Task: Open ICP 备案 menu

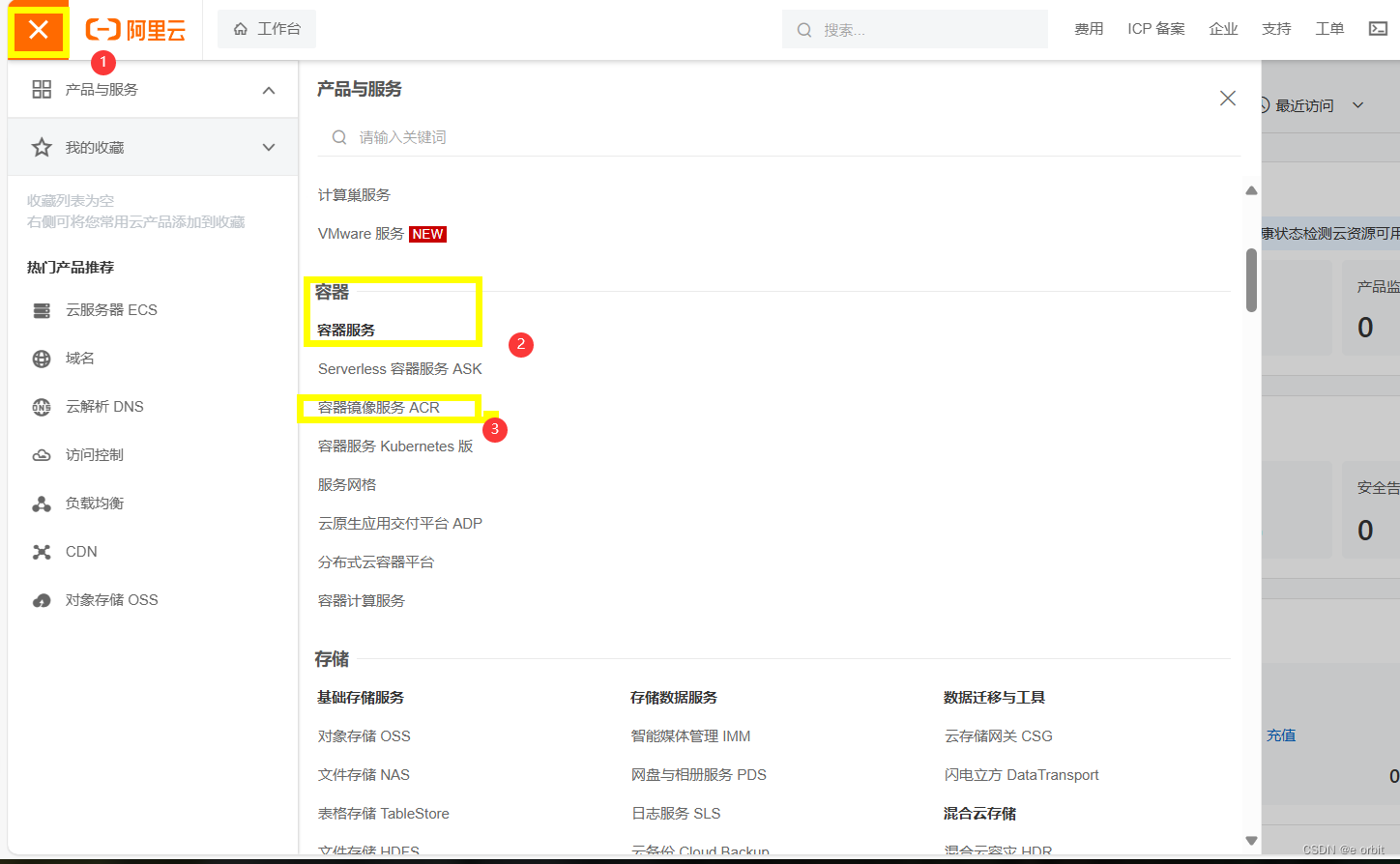Action: coord(1156,29)
